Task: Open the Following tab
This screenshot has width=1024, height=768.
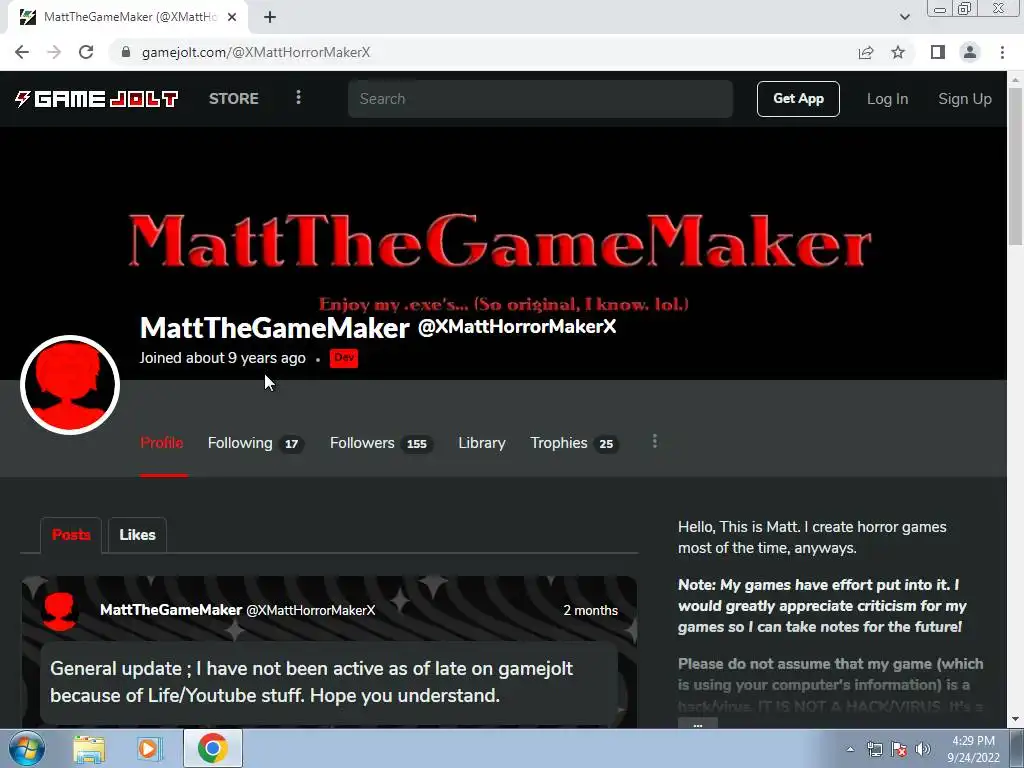Action: [x=255, y=443]
